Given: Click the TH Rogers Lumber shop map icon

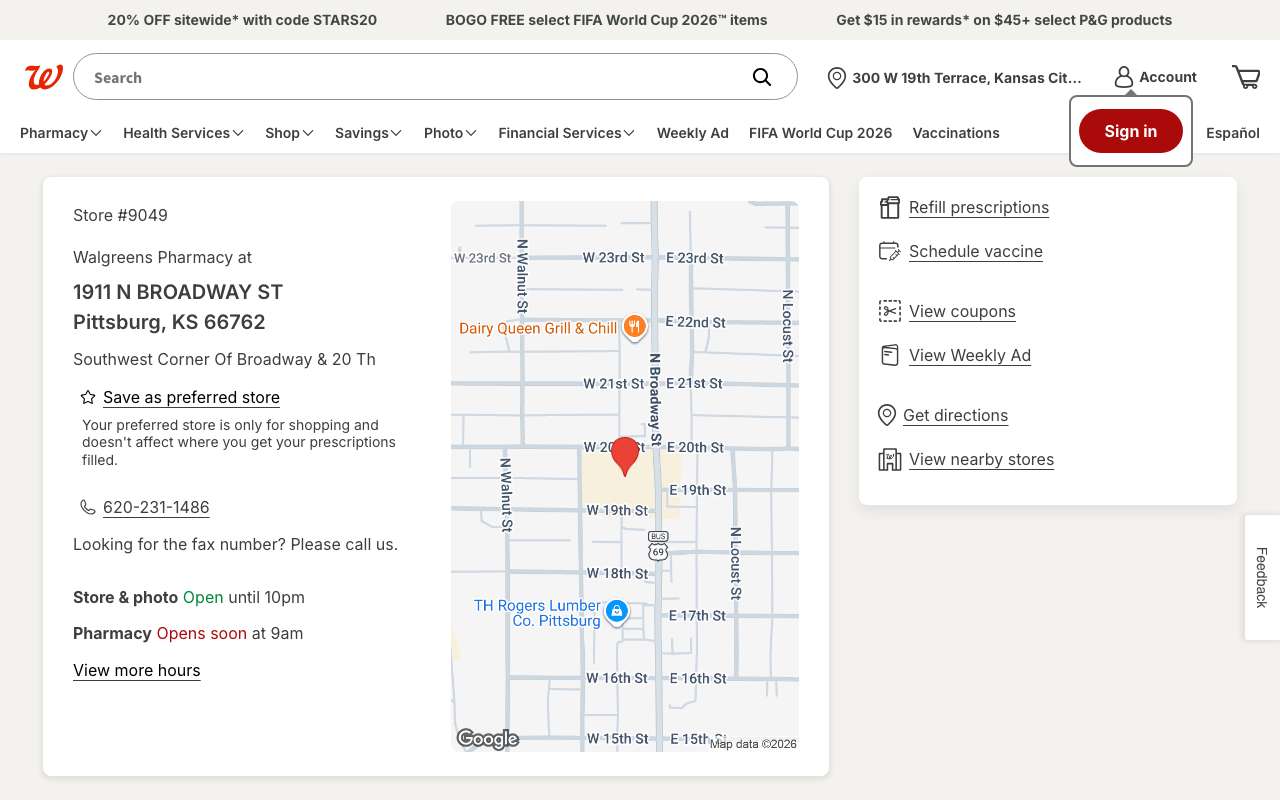Looking at the screenshot, I should pyautogui.click(x=617, y=611).
